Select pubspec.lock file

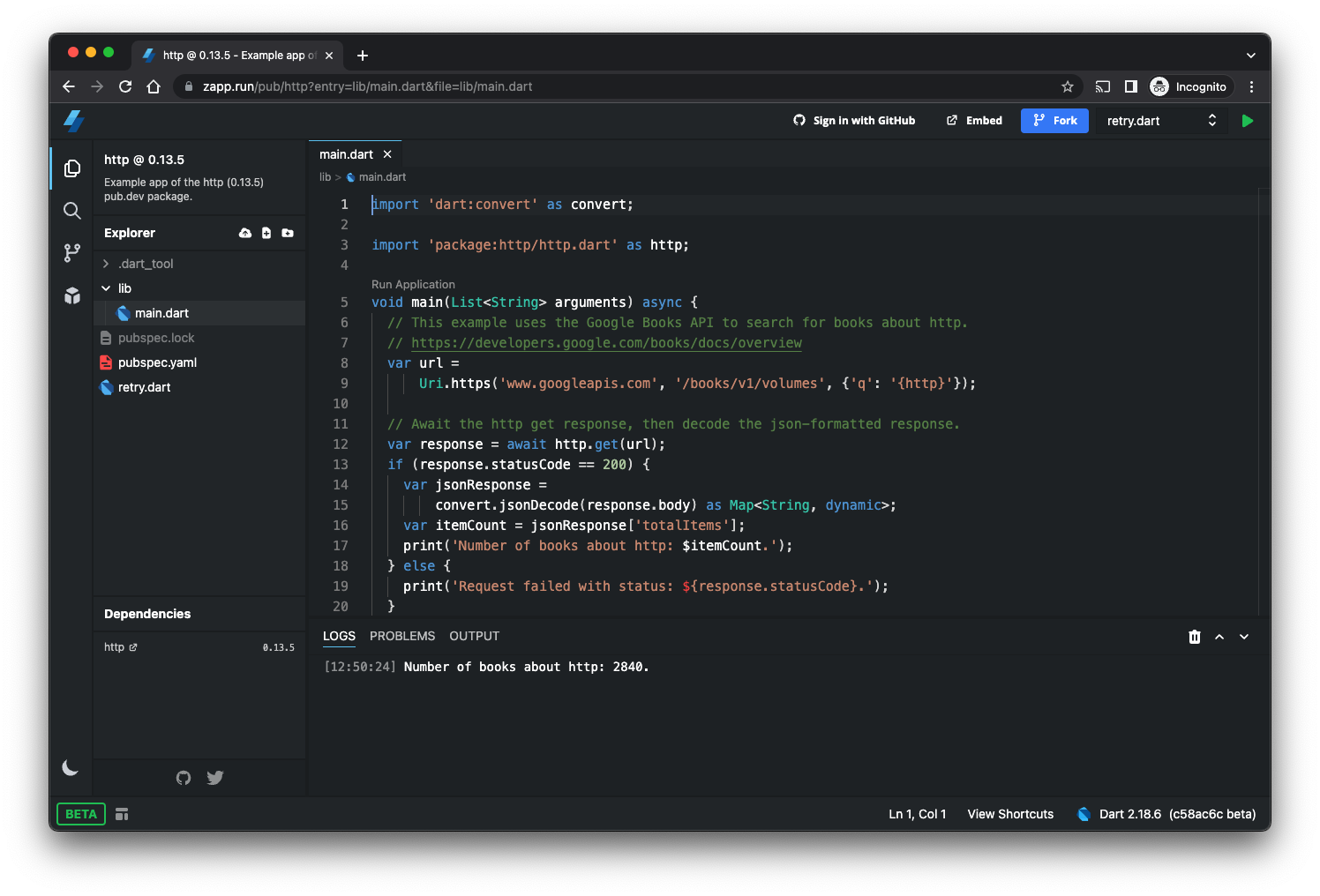click(199, 338)
